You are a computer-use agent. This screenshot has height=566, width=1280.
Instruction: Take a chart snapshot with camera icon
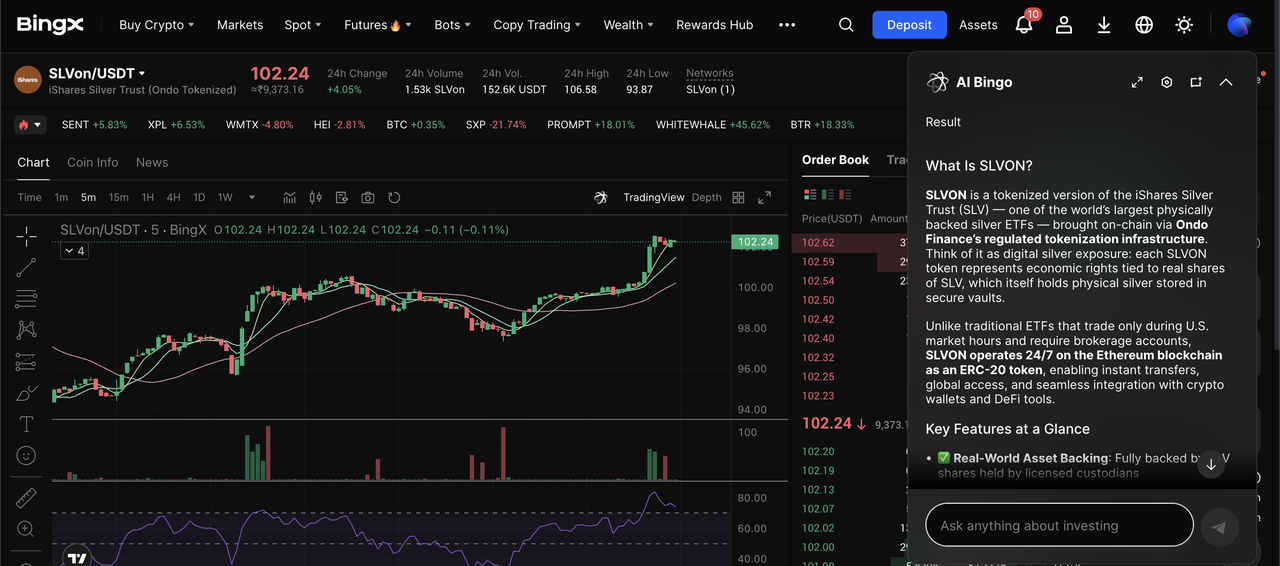(x=368, y=197)
